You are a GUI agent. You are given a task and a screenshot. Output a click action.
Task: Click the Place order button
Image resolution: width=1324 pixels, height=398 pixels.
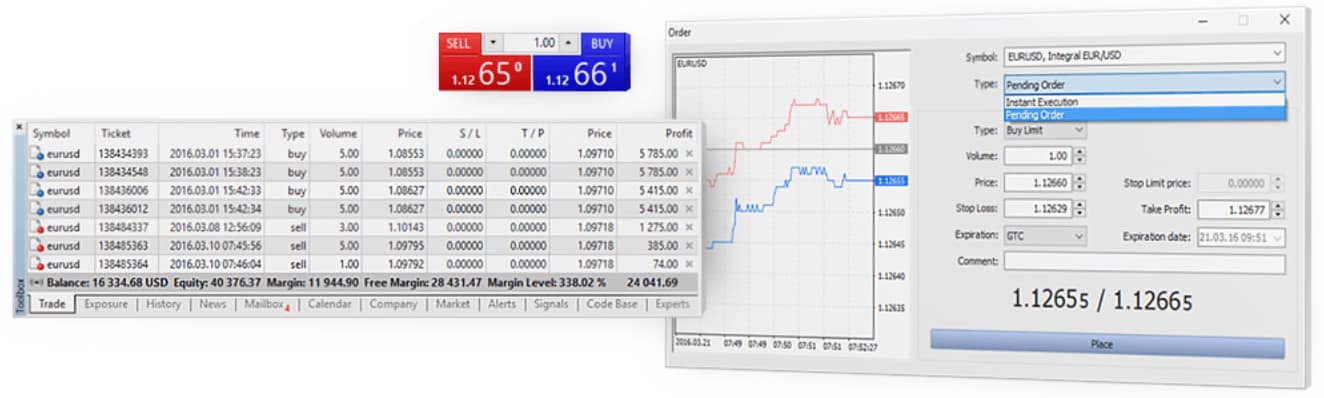[1107, 344]
